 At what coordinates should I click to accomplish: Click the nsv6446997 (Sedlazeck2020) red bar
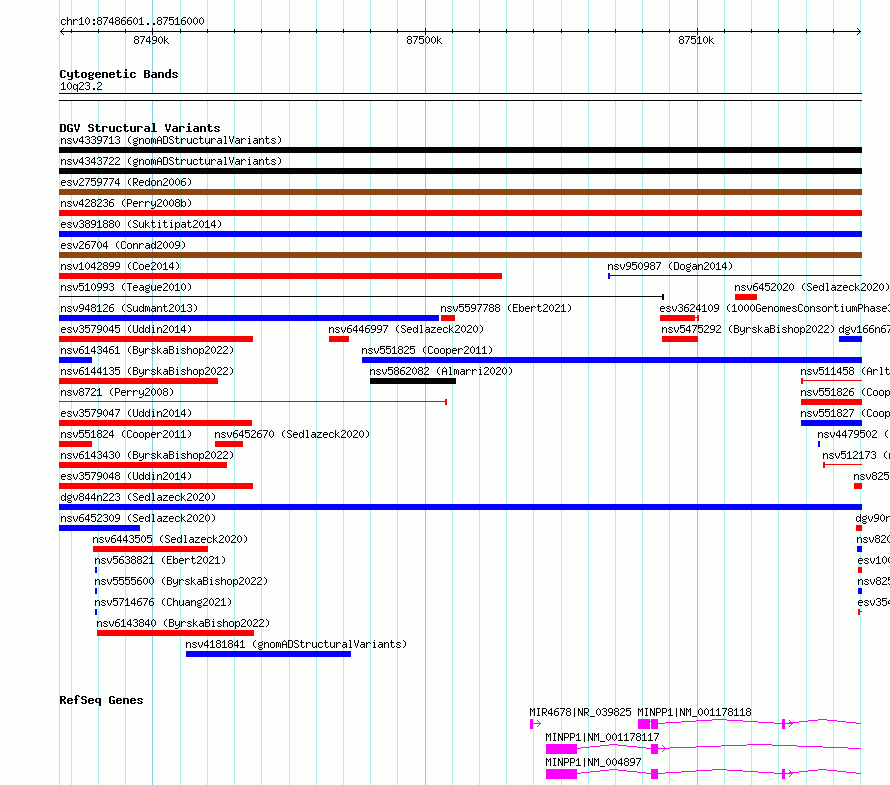(339, 339)
